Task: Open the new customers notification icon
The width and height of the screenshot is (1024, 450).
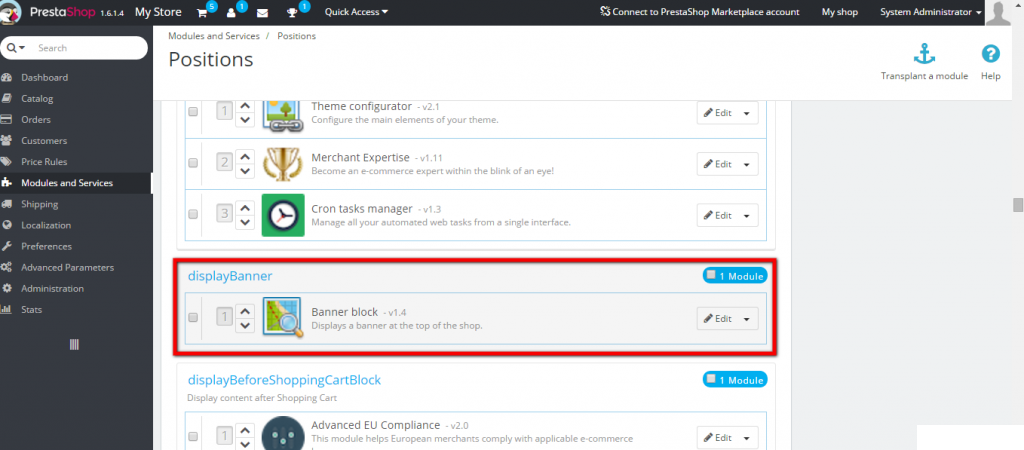Action: click(x=231, y=12)
